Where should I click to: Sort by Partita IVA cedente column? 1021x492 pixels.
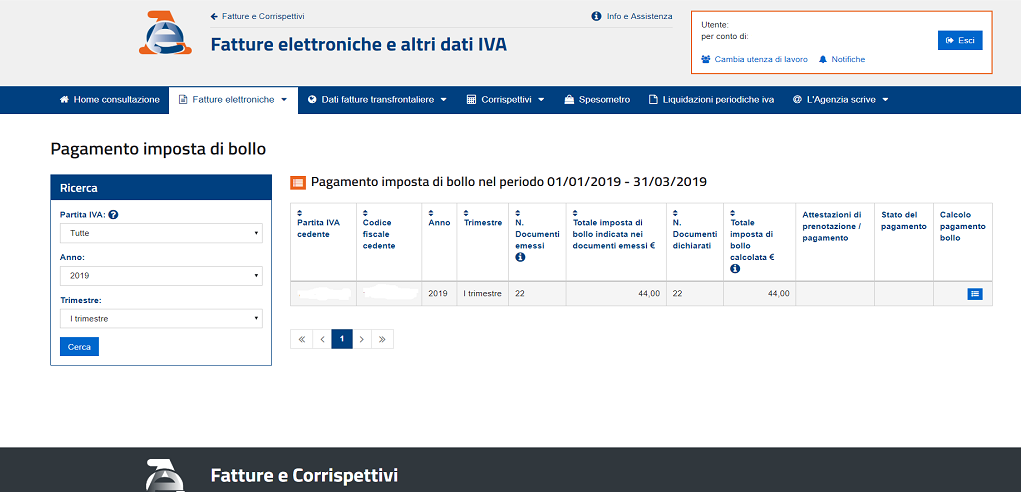301,212
